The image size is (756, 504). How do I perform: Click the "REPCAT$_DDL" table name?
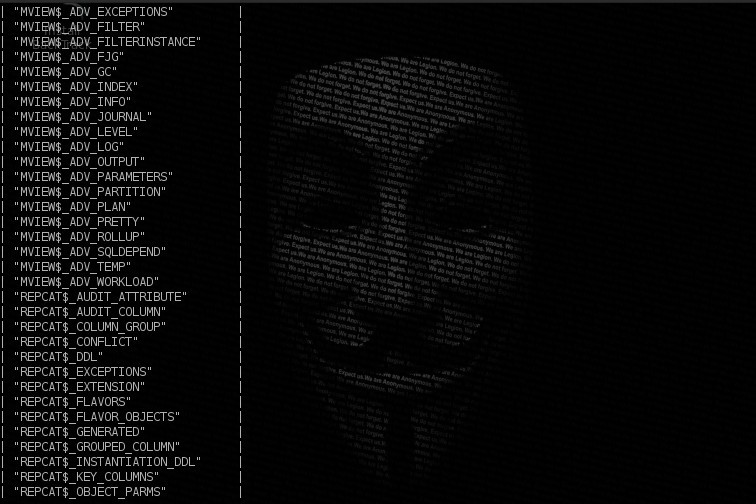pos(58,356)
